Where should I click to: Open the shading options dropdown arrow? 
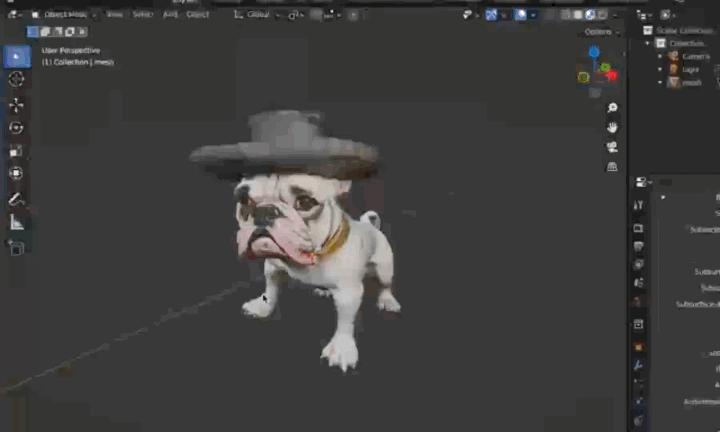[615, 15]
